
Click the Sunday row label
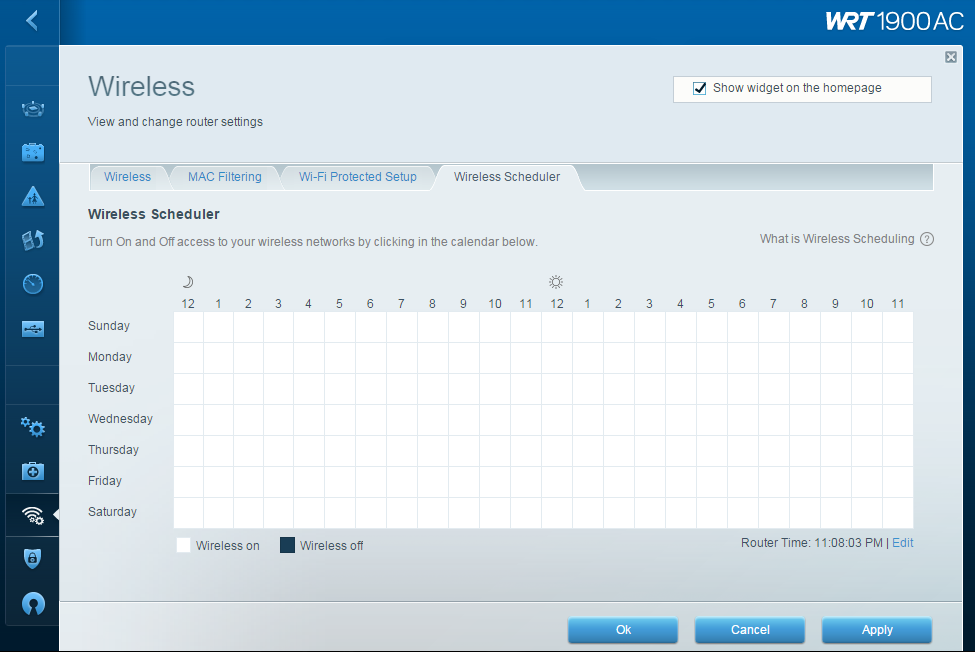(x=109, y=326)
